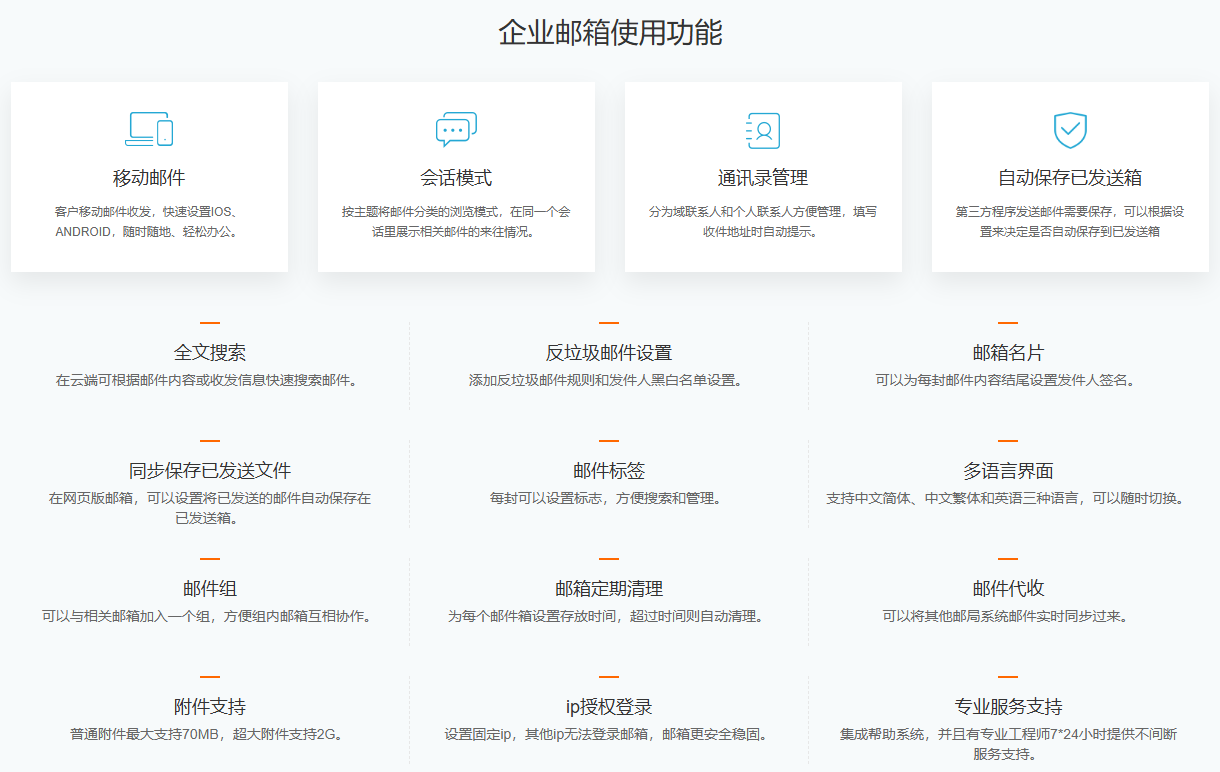This screenshot has height=772, width=1220.
Task: Open the 邮件代收 feature details
Action: tap(1007, 588)
